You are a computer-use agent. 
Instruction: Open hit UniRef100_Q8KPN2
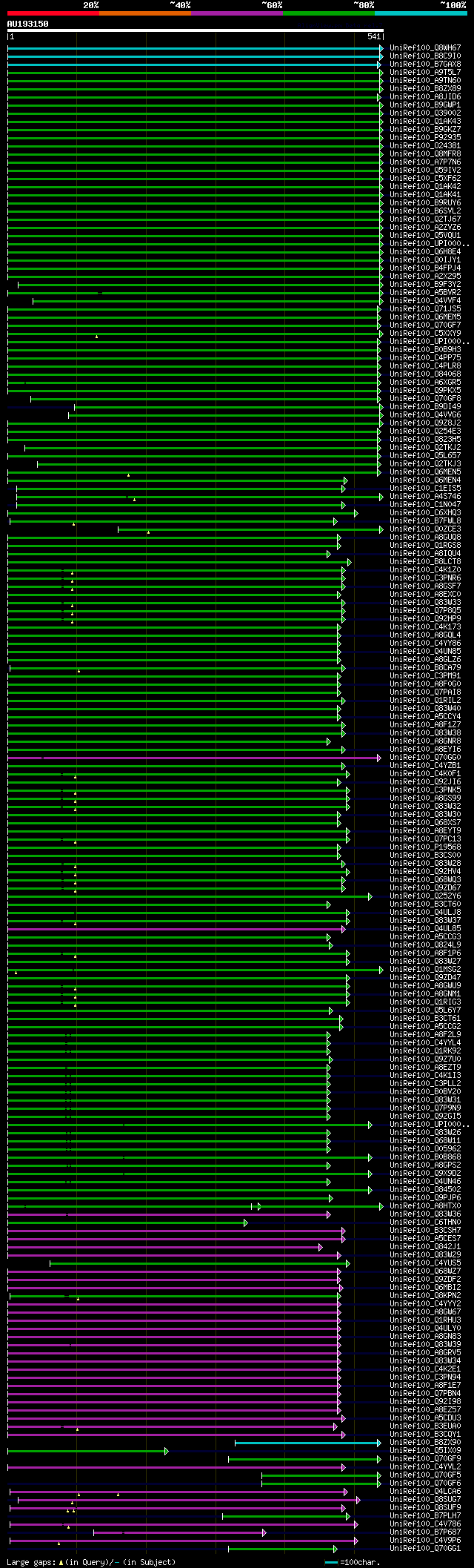[x=425, y=1295]
